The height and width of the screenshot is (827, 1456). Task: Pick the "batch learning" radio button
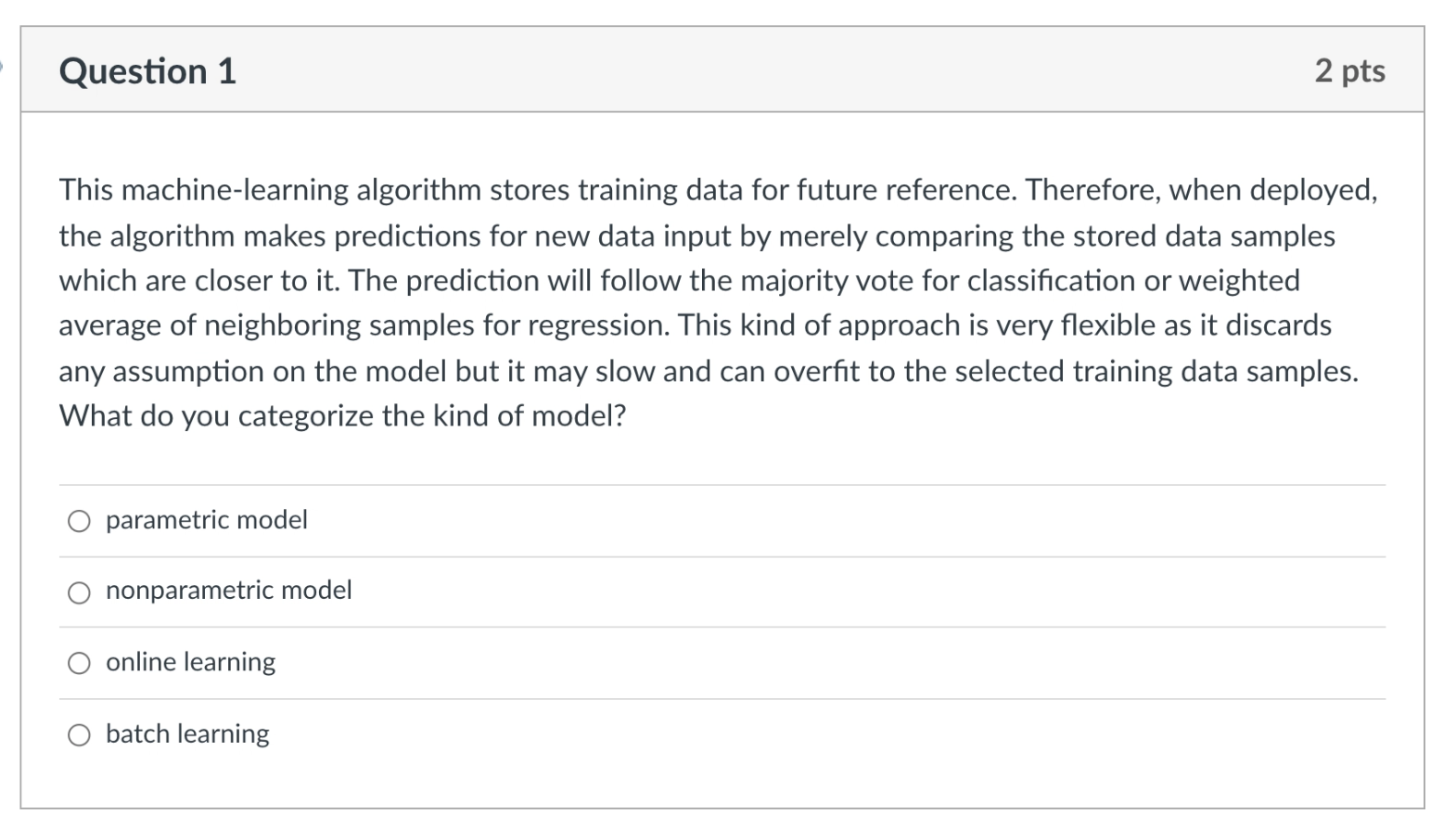(x=80, y=733)
